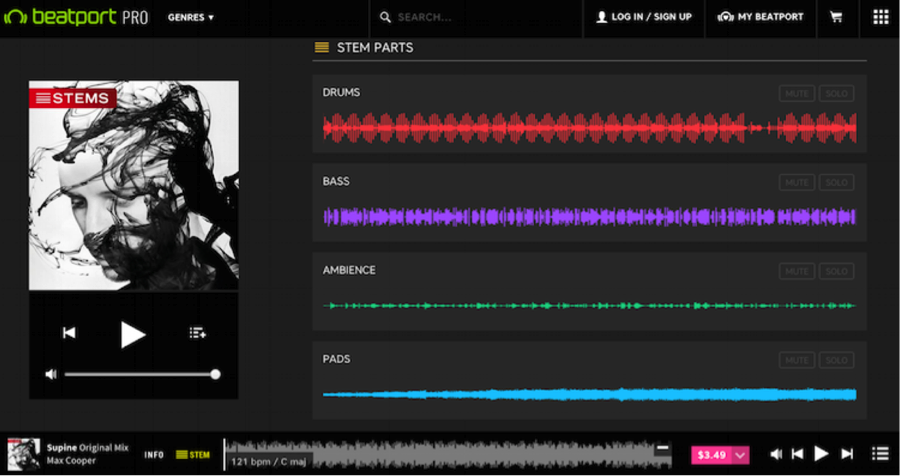The height and width of the screenshot is (476, 900).
Task: Click the AMBIENCE stem label
Action: pyautogui.click(x=349, y=270)
